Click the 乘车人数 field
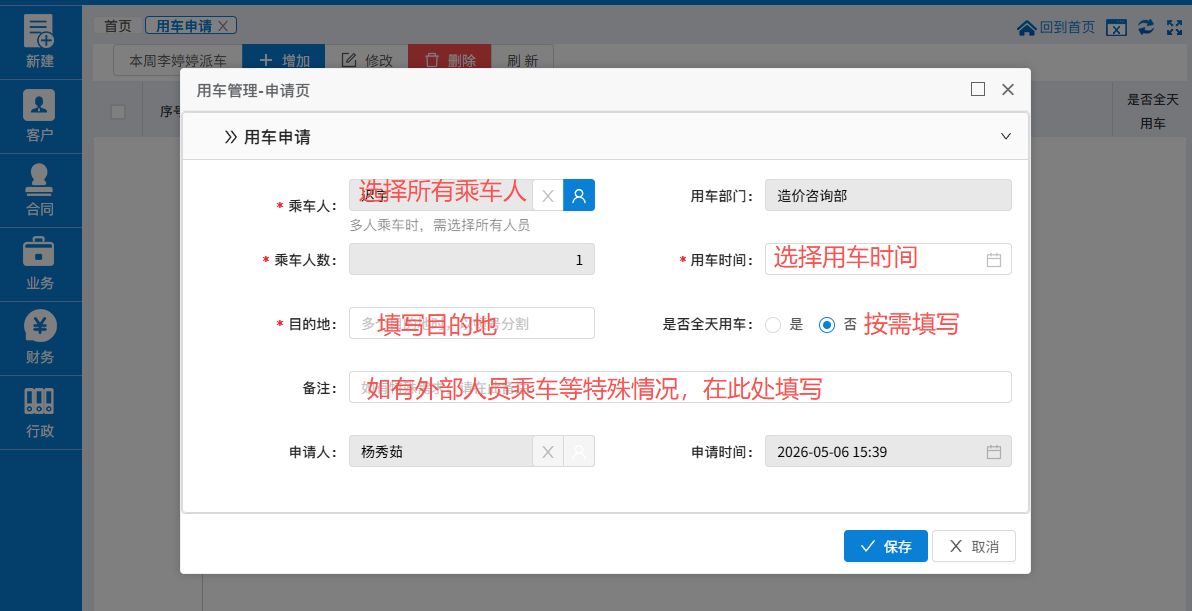The width and height of the screenshot is (1192, 611). [471, 259]
